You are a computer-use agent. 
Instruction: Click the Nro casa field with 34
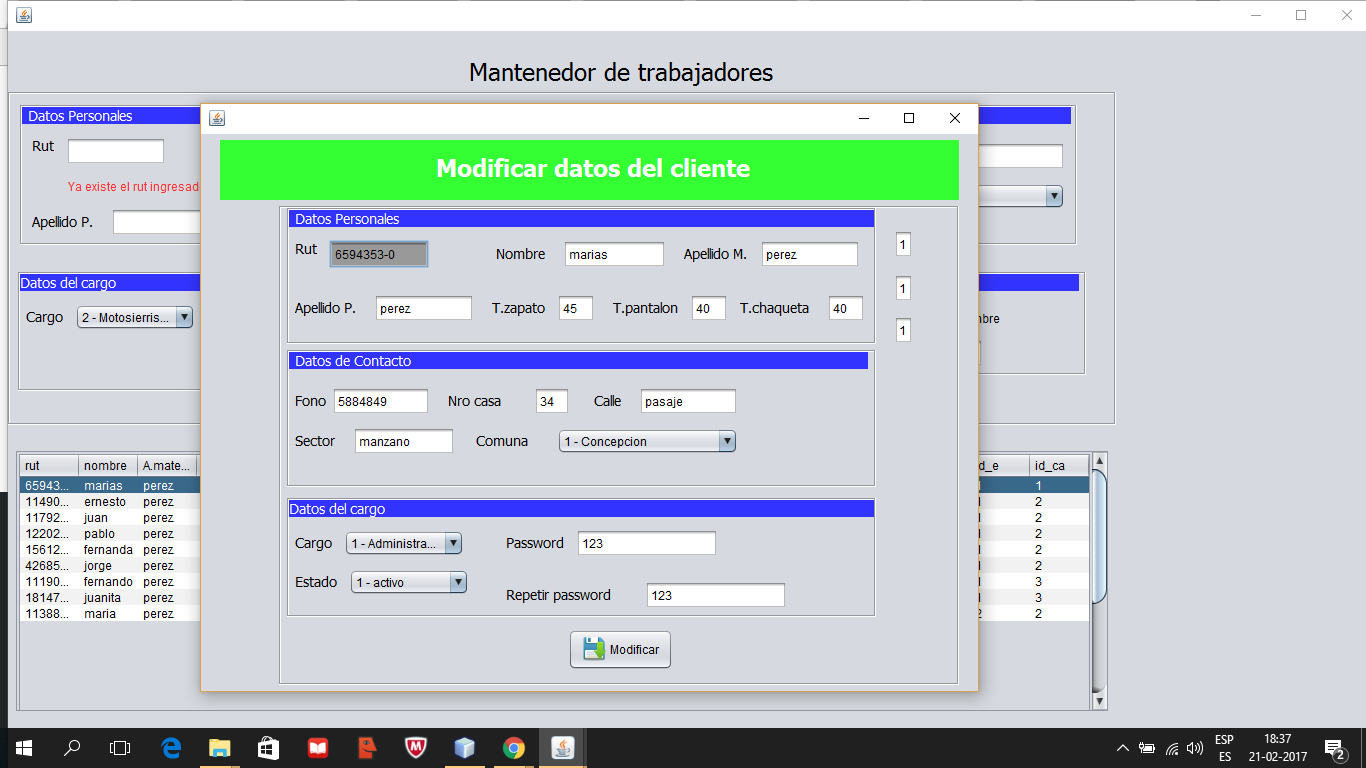[x=552, y=401]
